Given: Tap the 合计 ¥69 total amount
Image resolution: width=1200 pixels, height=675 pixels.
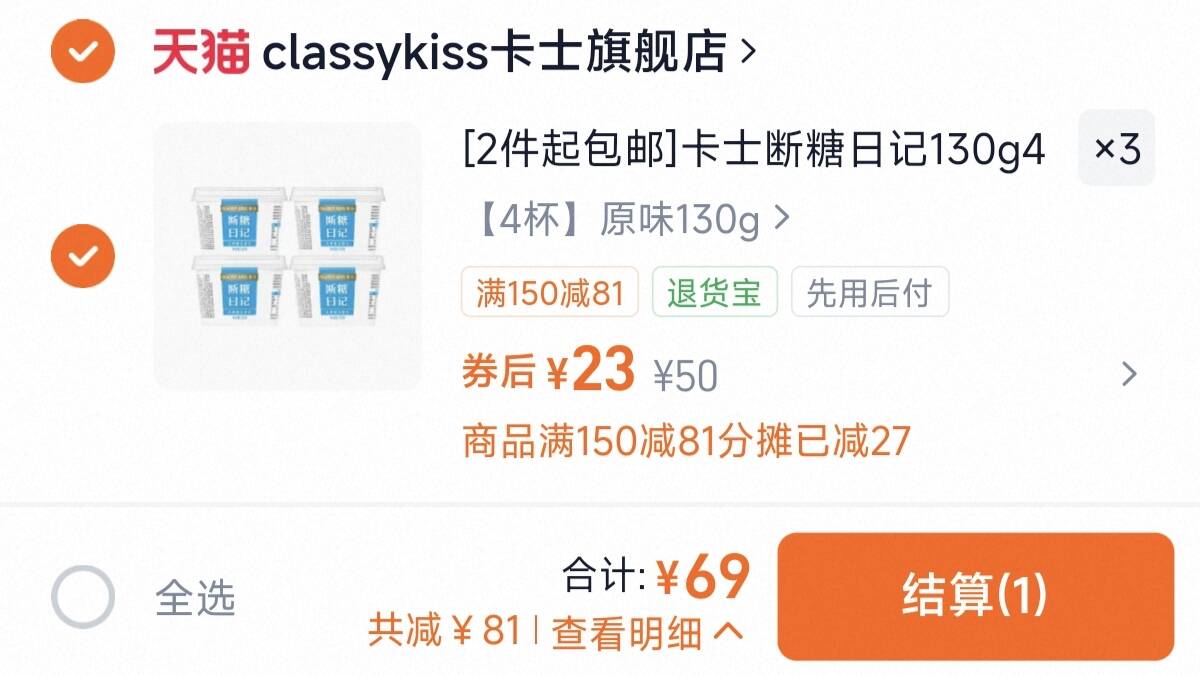Looking at the screenshot, I should click(x=656, y=576).
